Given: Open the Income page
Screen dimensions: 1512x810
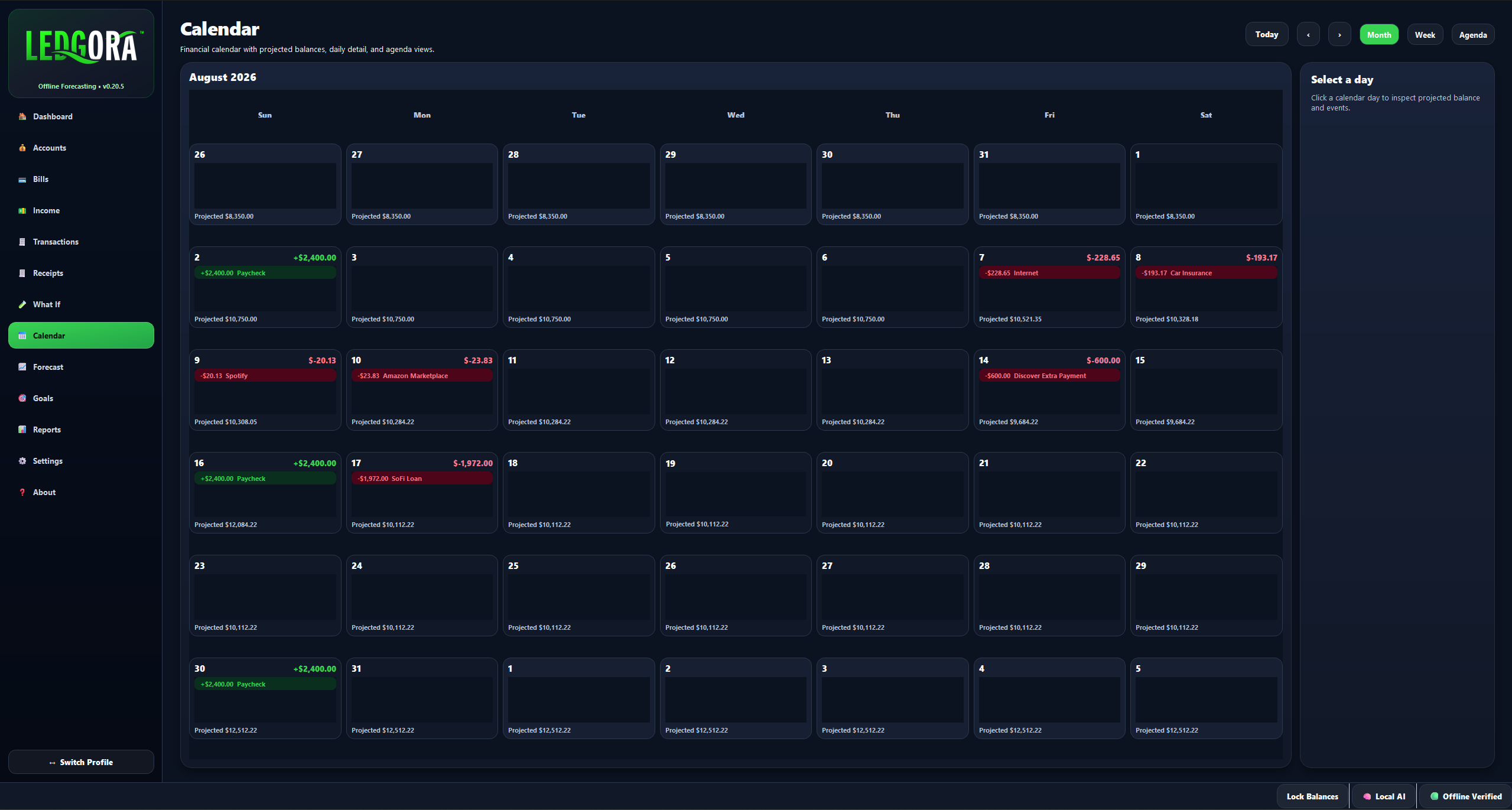Looking at the screenshot, I should (82, 210).
